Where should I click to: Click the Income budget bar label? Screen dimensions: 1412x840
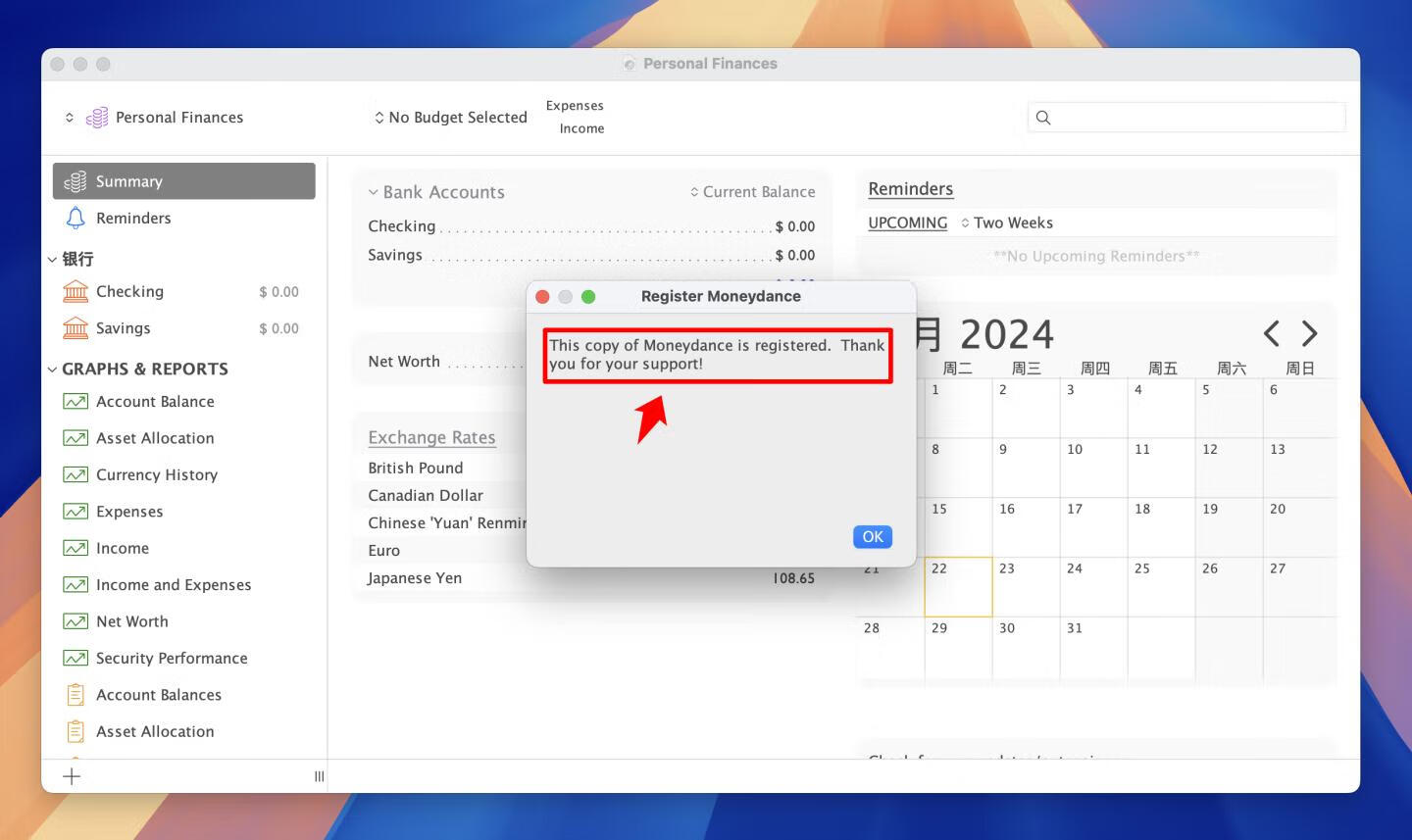pyautogui.click(x=581, y=128)
